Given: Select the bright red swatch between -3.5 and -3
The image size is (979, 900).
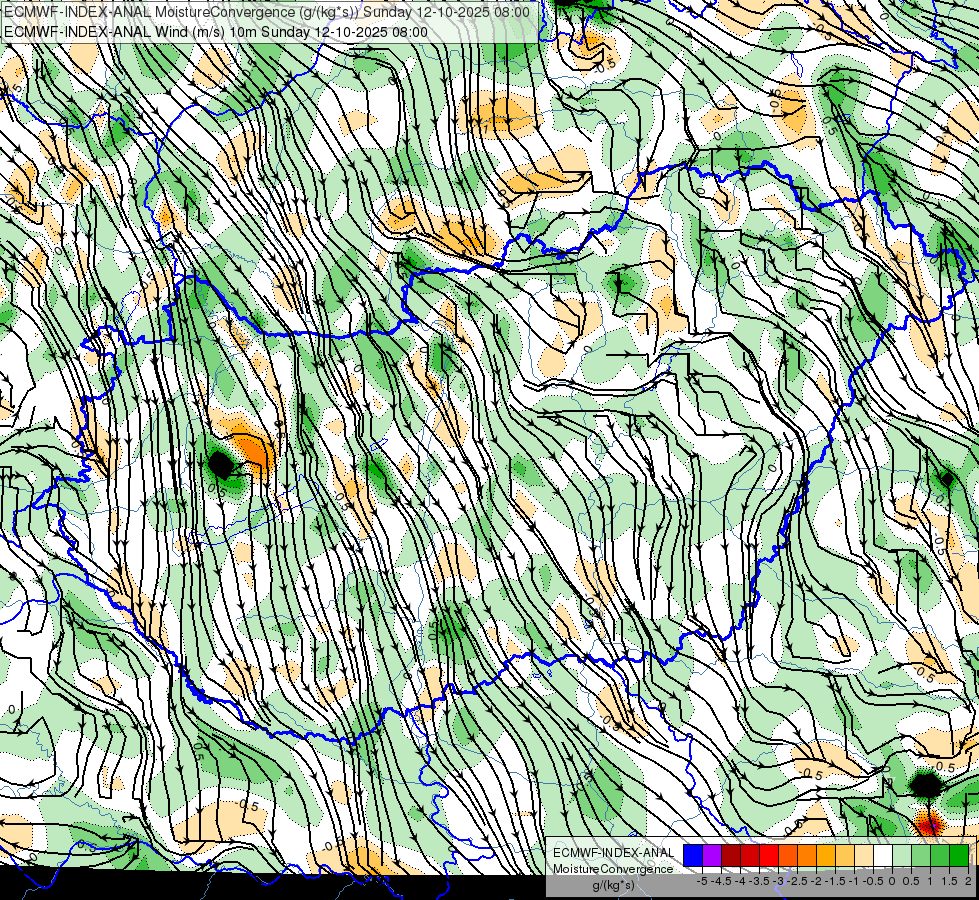Looking at the screenshot, I should (x=769, y=855).
